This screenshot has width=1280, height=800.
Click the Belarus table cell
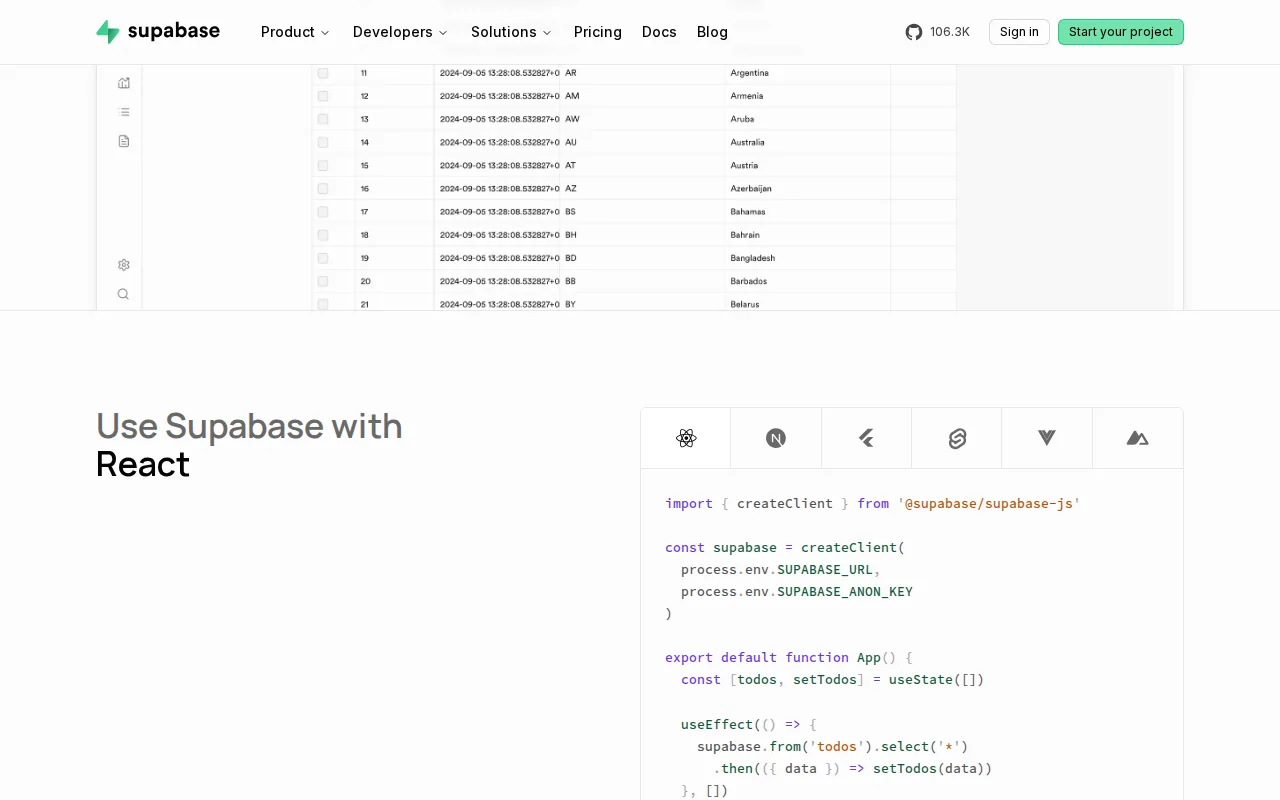808,304
